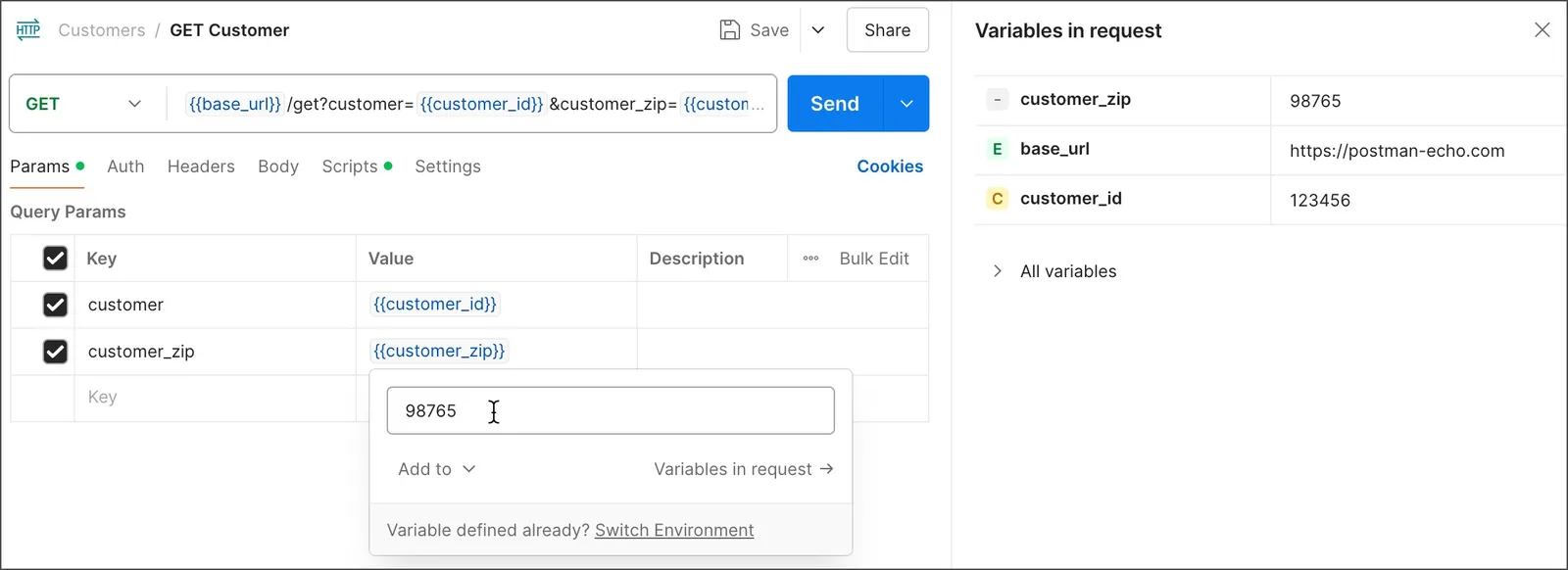Screen dimensions: 1568x570
Task: Close the Variables in request panel
Action: point(1542,29)
